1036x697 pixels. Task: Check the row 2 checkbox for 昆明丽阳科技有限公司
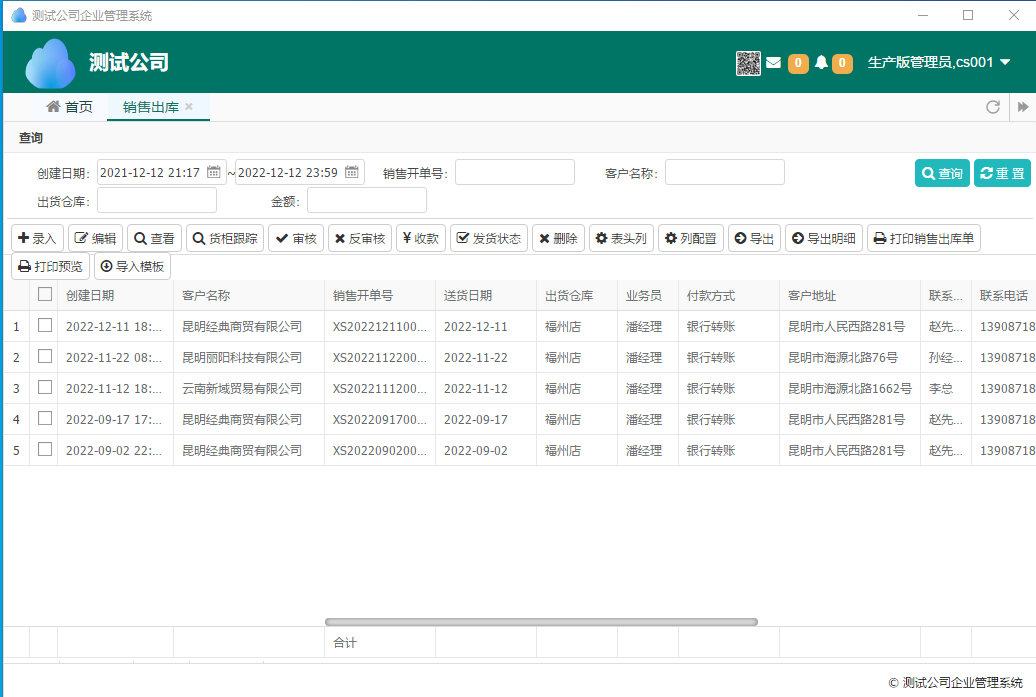45,356
